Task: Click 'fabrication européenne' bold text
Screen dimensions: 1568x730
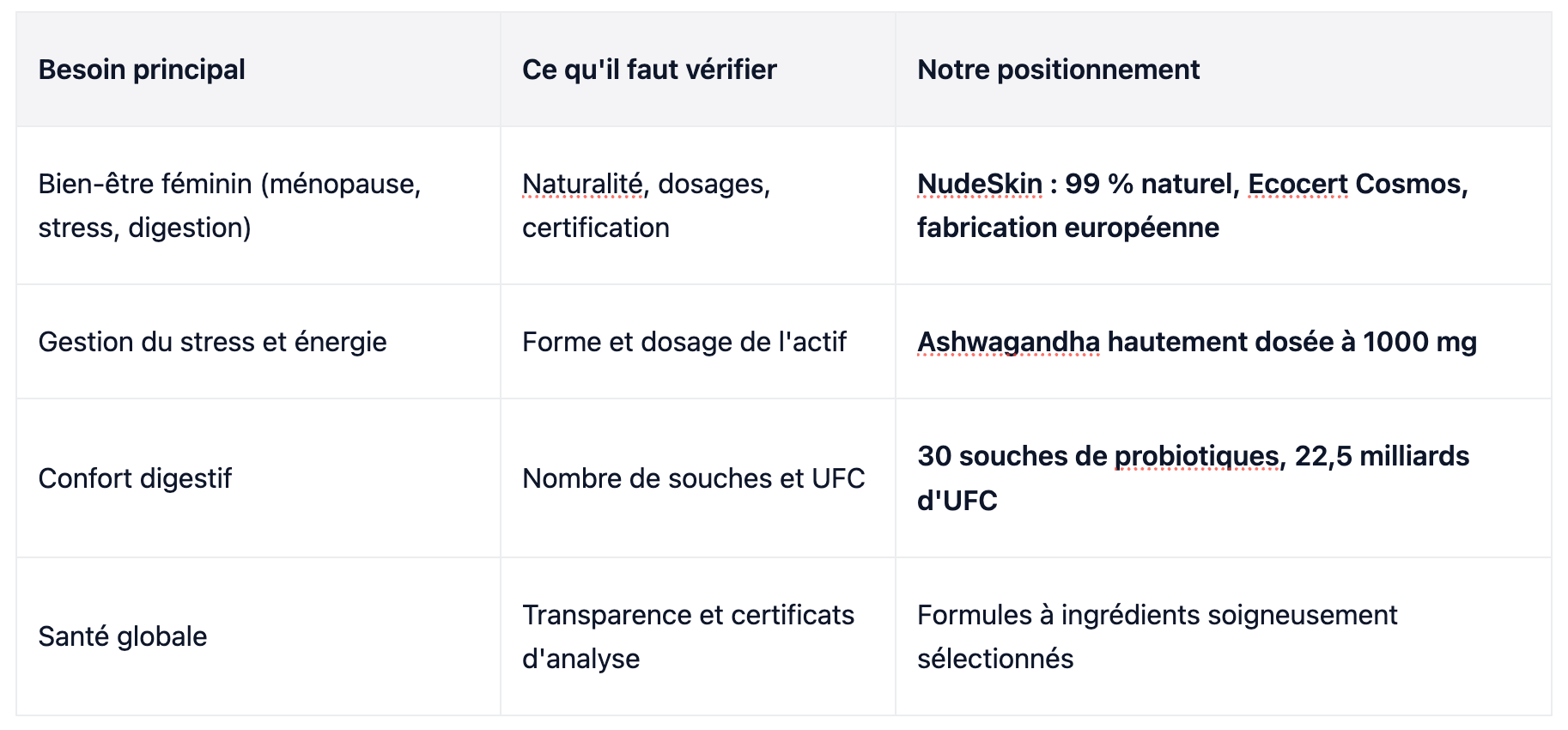Action: pyautogui.click(x=1068, y=228)
